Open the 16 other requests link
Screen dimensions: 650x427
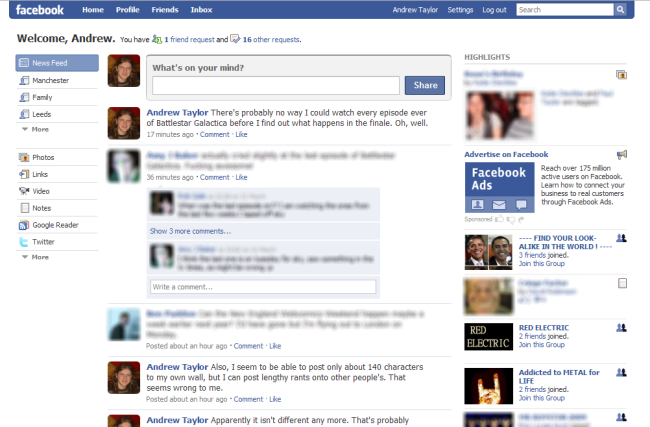[x=272, y=39]
